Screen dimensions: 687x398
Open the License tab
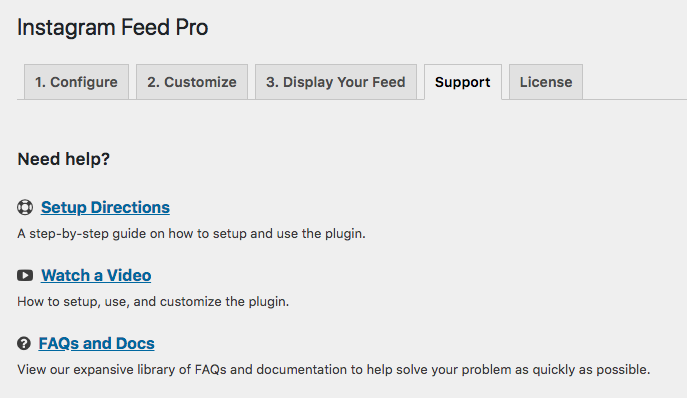(546, 82)
